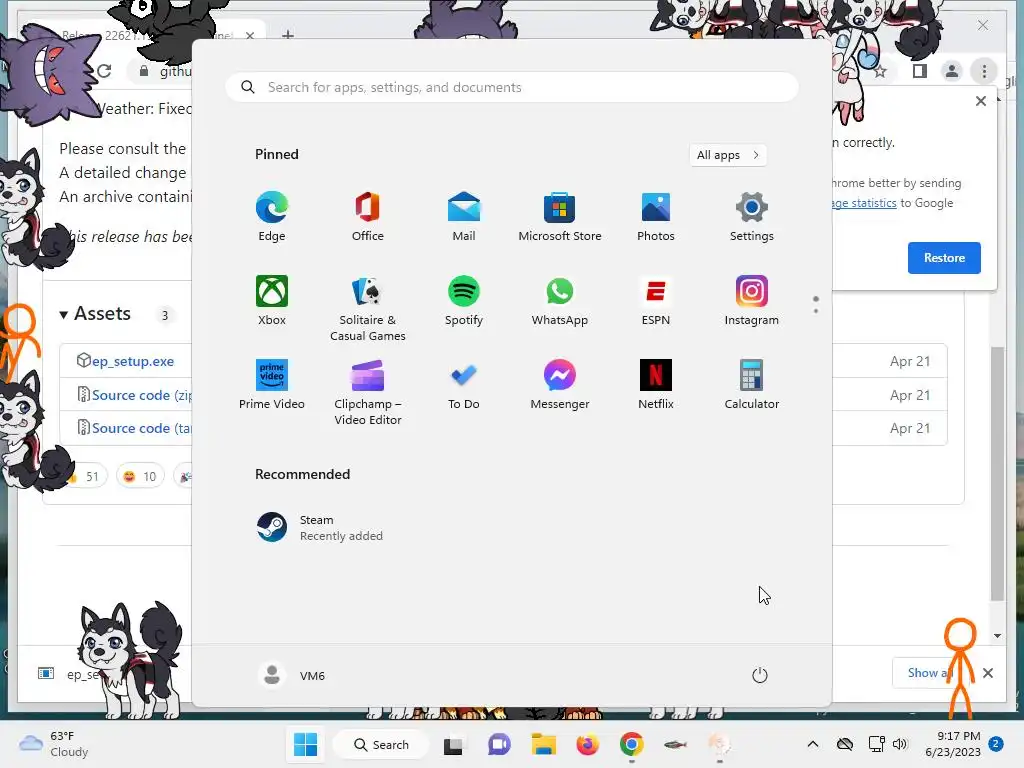The image size is (1024, 768).
Task: Show hidden system tray icons
Action: [812, 744]
